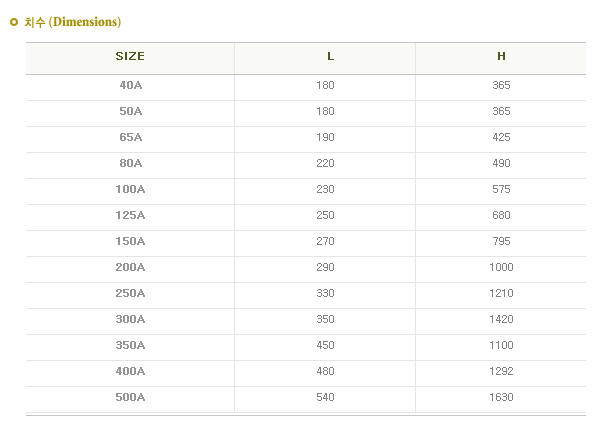613x441 pixels.
Task: Click the 150A row label
Action: pos(130,241)
